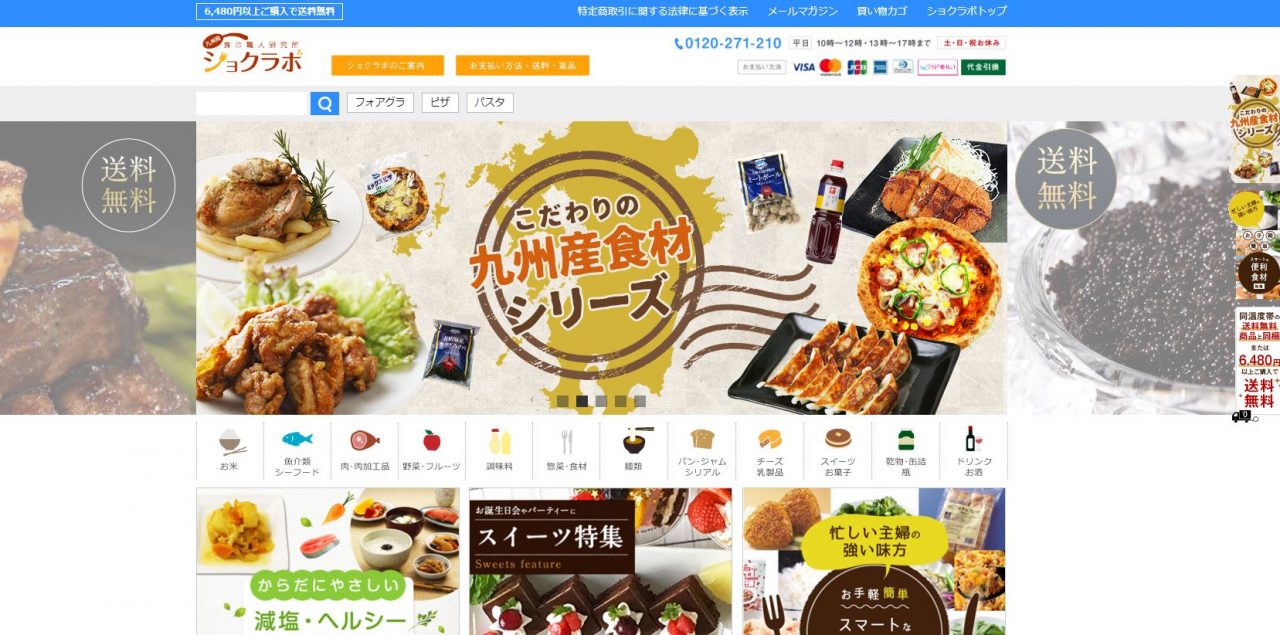Select the ドリンク お酒 wine bottle category

pyautogui.click(x=974, y=451)
